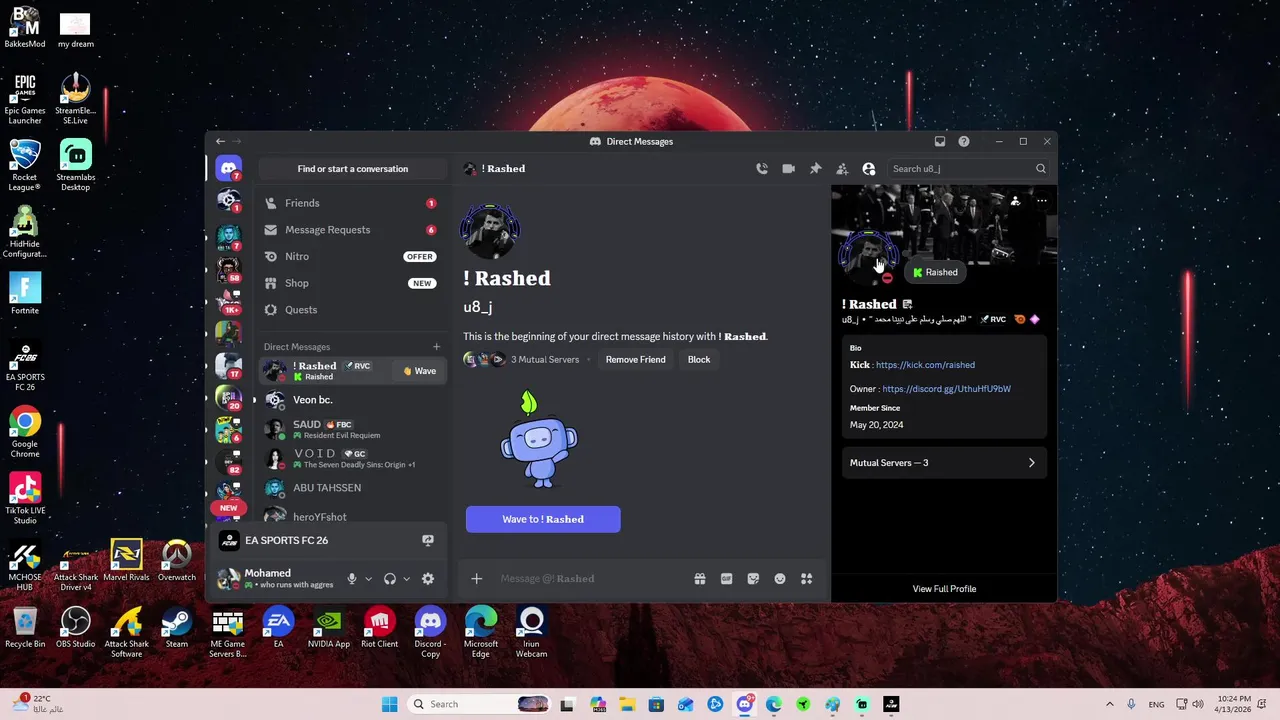1280x720 pixels.
Task: Open the Recycle Bin on desktop
Action: (x=25, y=628)
